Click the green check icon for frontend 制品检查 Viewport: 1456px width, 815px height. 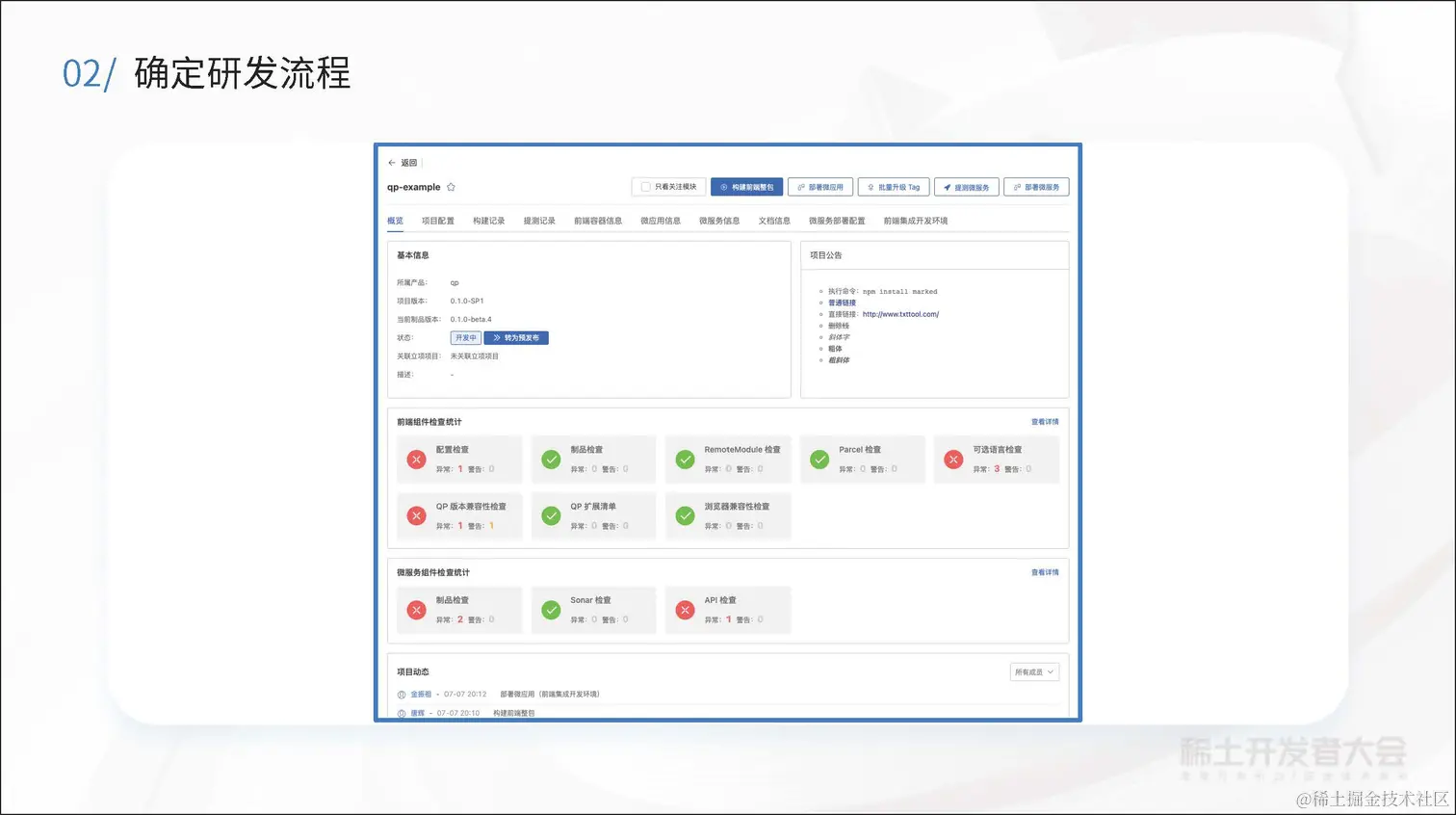coord(551,460)
